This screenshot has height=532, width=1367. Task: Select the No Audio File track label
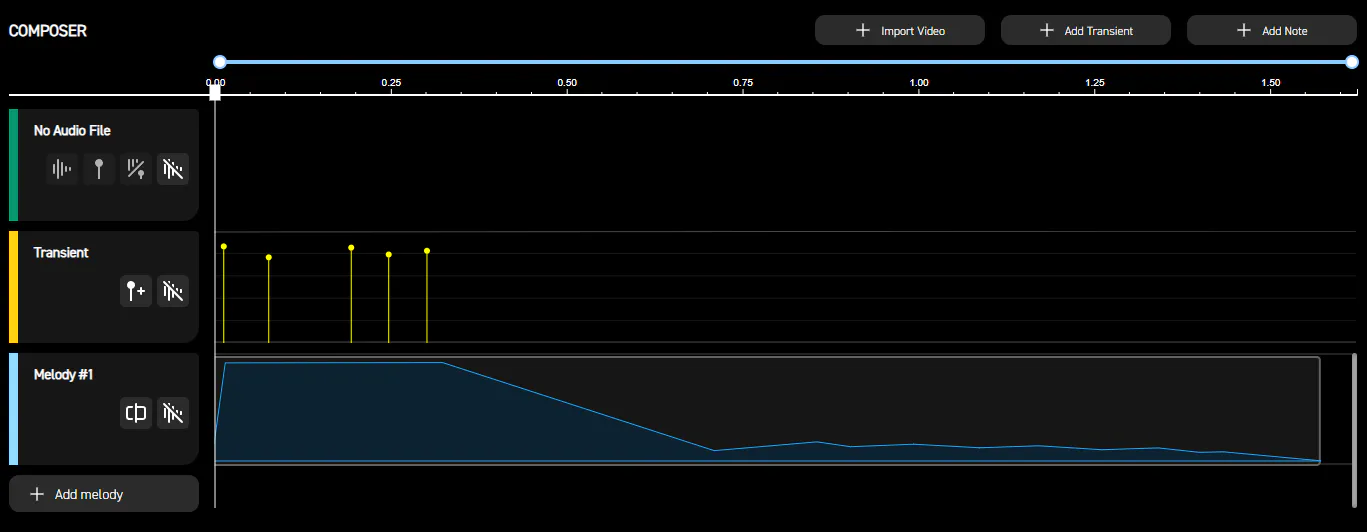(72, 131)
